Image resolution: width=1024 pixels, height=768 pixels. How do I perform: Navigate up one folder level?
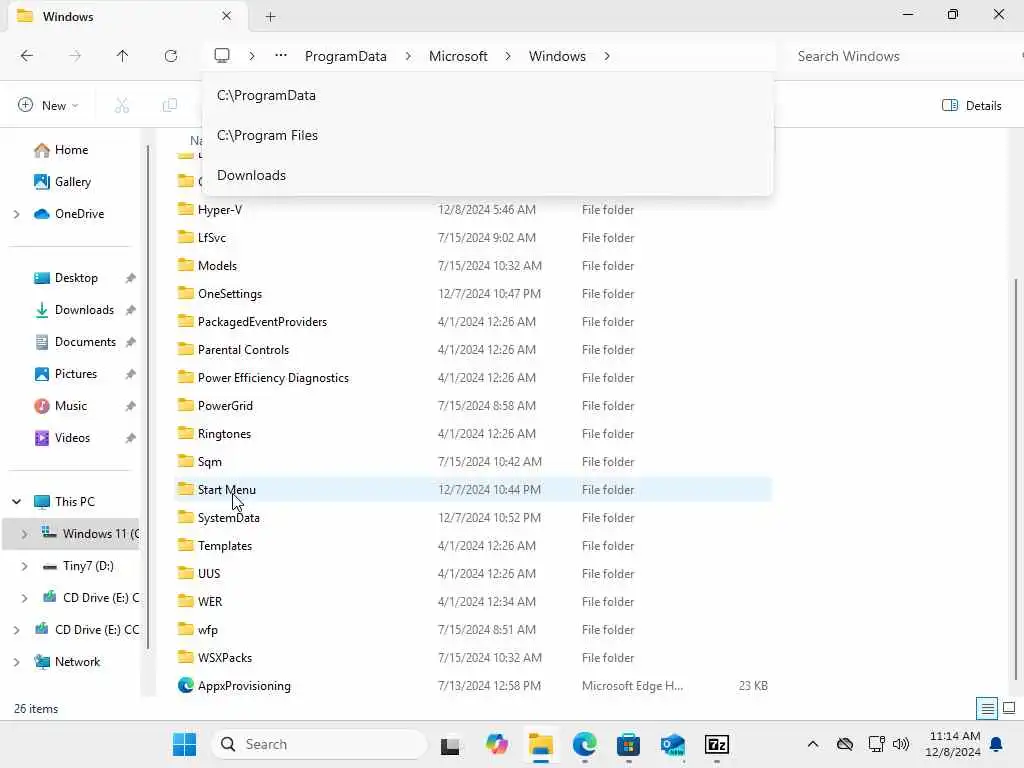[122, 56]
